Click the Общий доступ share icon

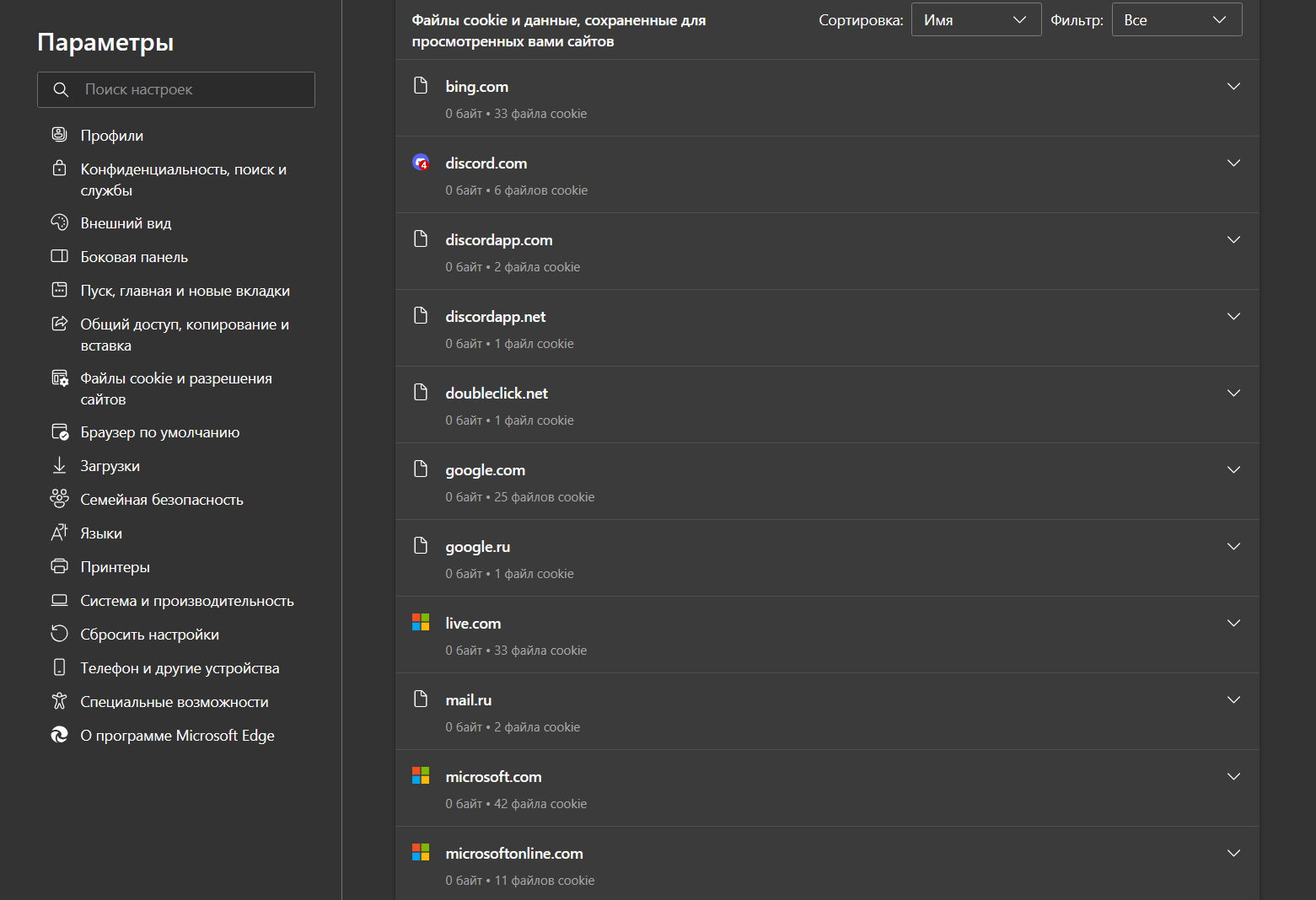(59, 323)
